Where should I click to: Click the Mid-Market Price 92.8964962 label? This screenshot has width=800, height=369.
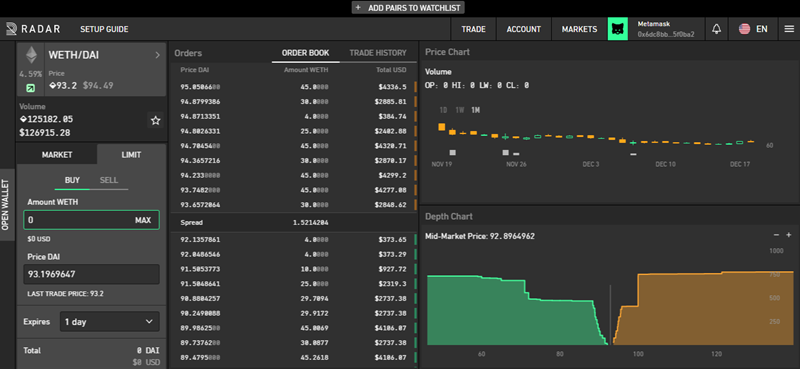point(480,236)
